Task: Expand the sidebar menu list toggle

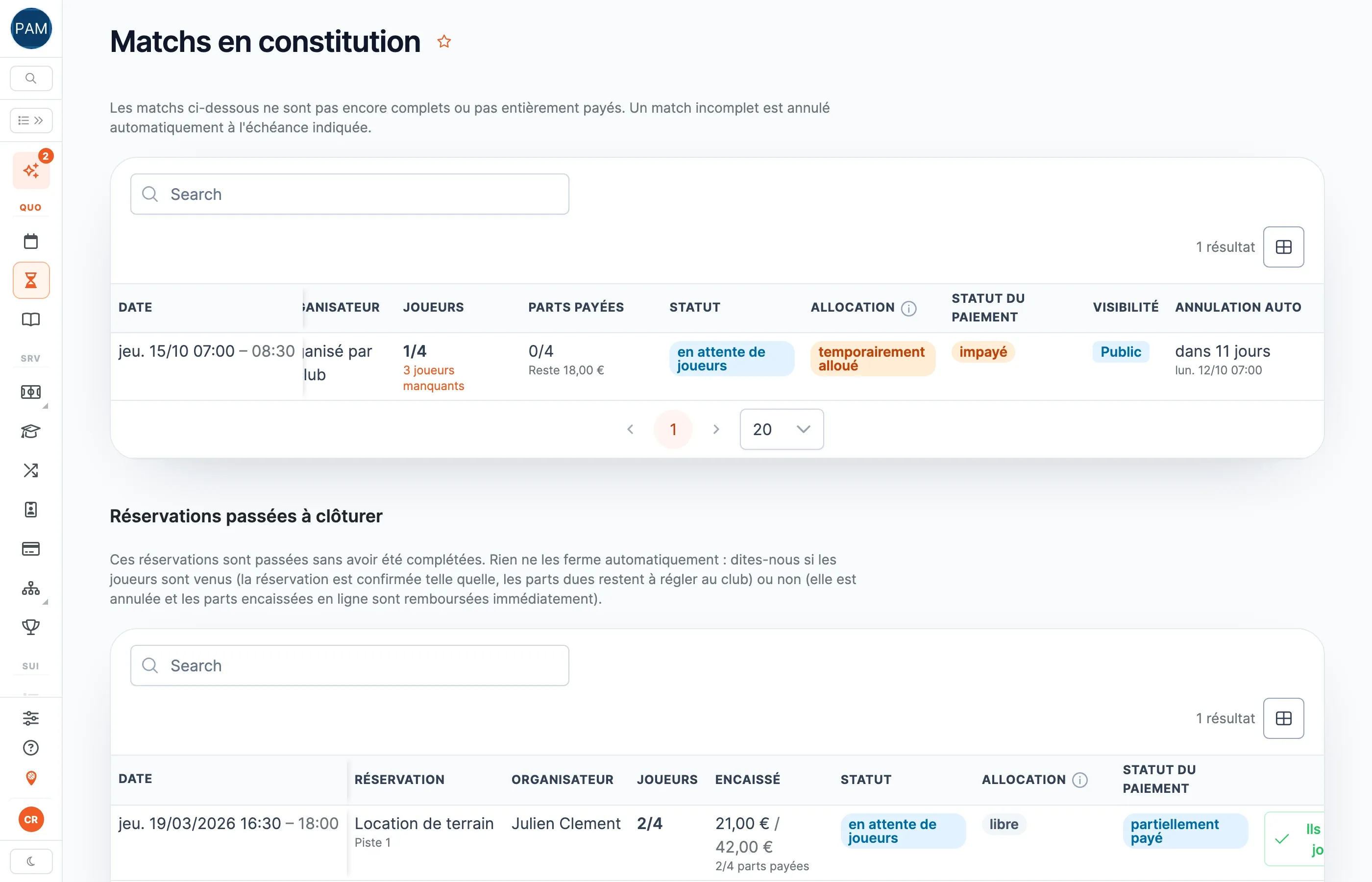Action: coord(31,120)
